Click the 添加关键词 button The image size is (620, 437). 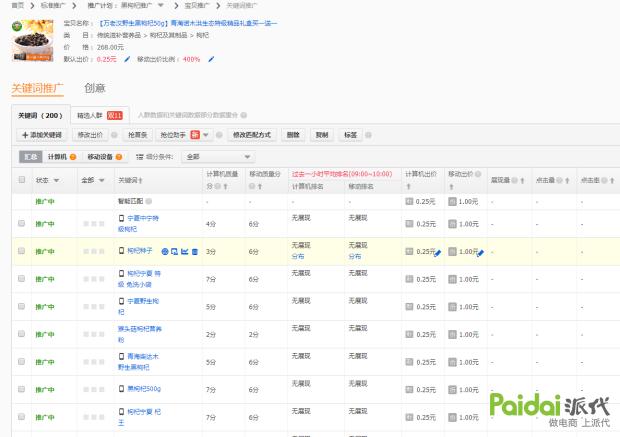click(x=42, y=135)
